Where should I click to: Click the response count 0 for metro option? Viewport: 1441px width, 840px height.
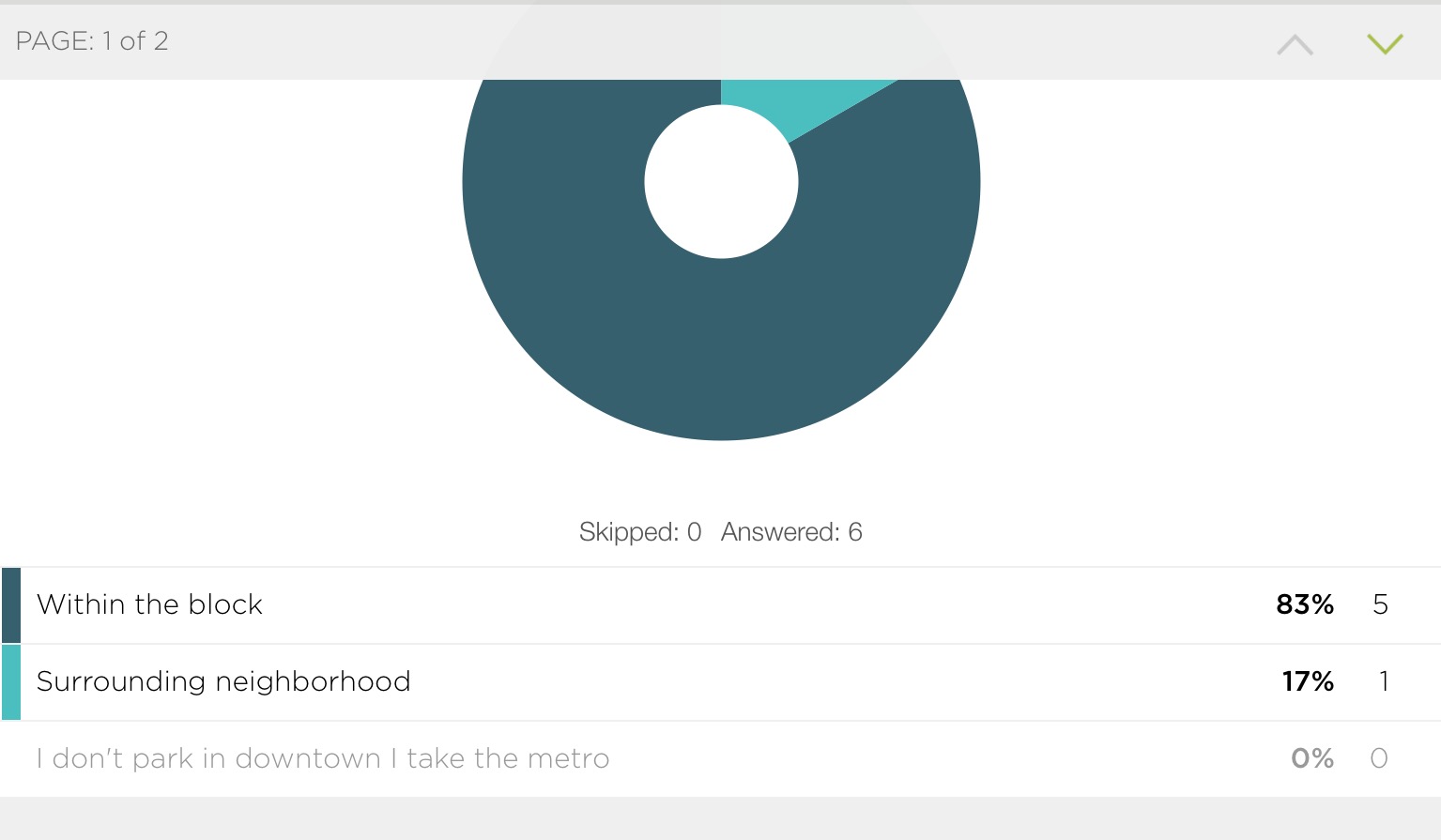coord(1379,758)
